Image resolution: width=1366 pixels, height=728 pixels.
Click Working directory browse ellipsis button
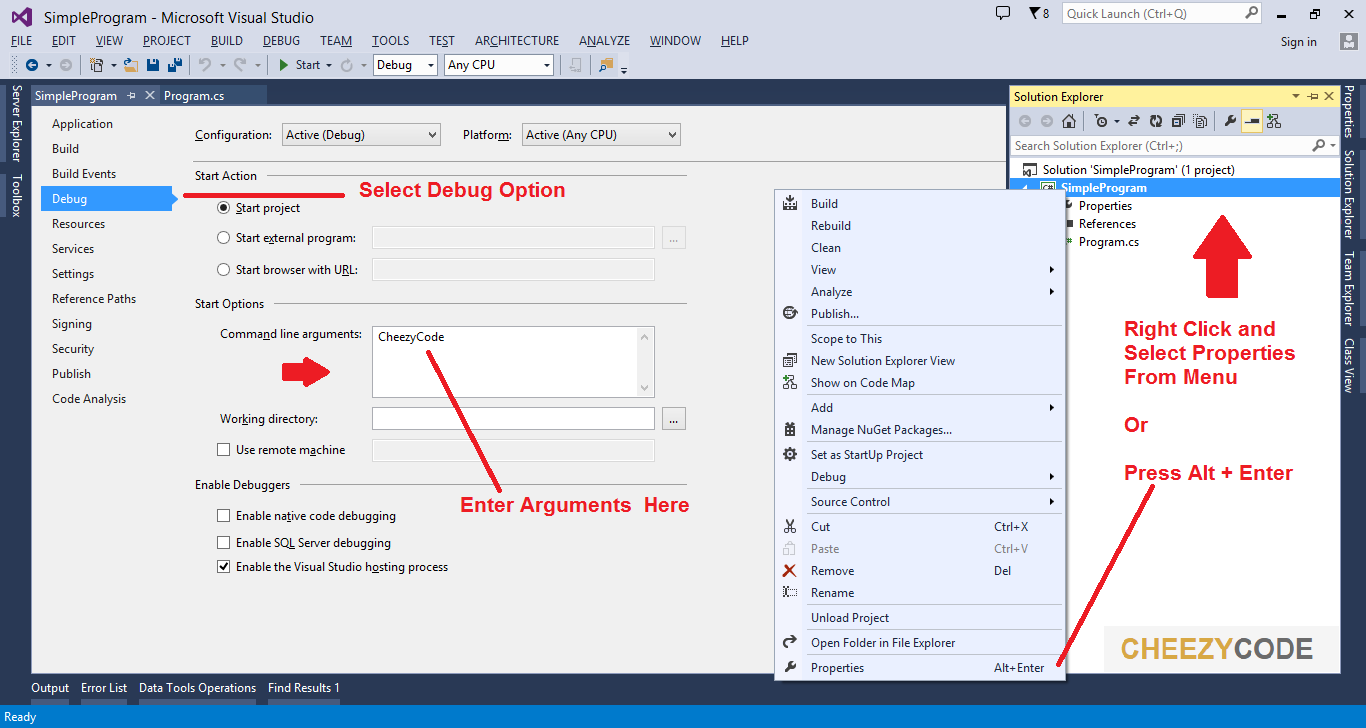point(673,419)
